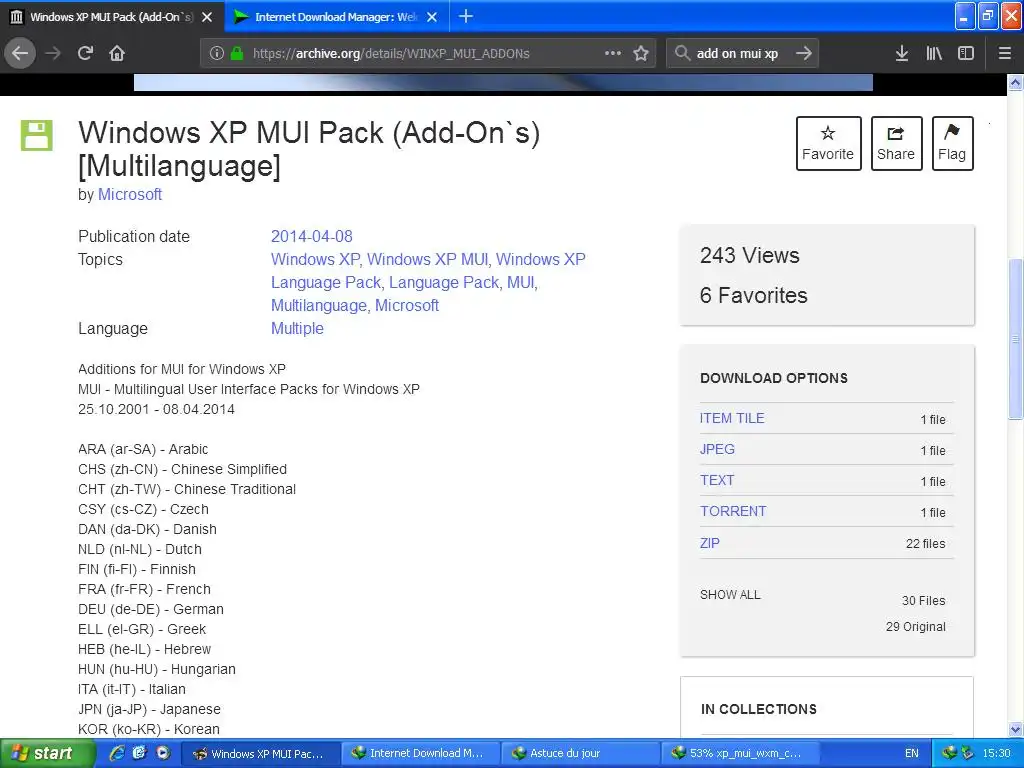Open the Downloads toolbar icon

point(901,54)
